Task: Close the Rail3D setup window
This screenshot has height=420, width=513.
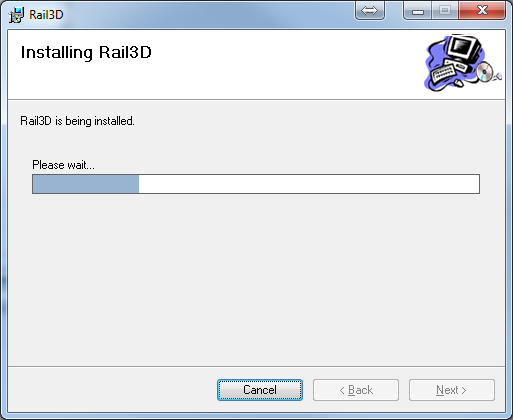Action: coord(482,10)
